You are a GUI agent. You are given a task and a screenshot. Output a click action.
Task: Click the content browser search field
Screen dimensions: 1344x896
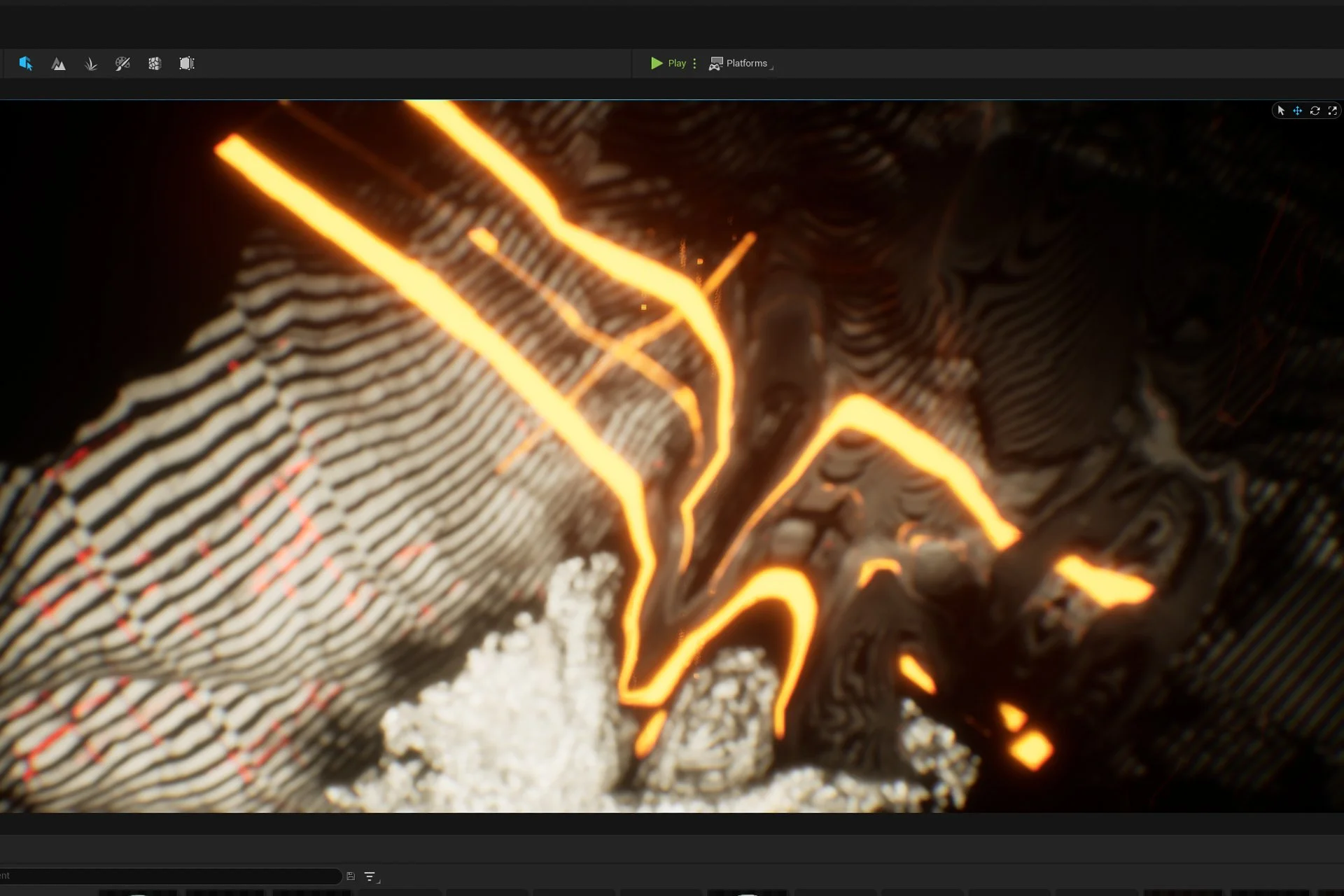(170, 876)
